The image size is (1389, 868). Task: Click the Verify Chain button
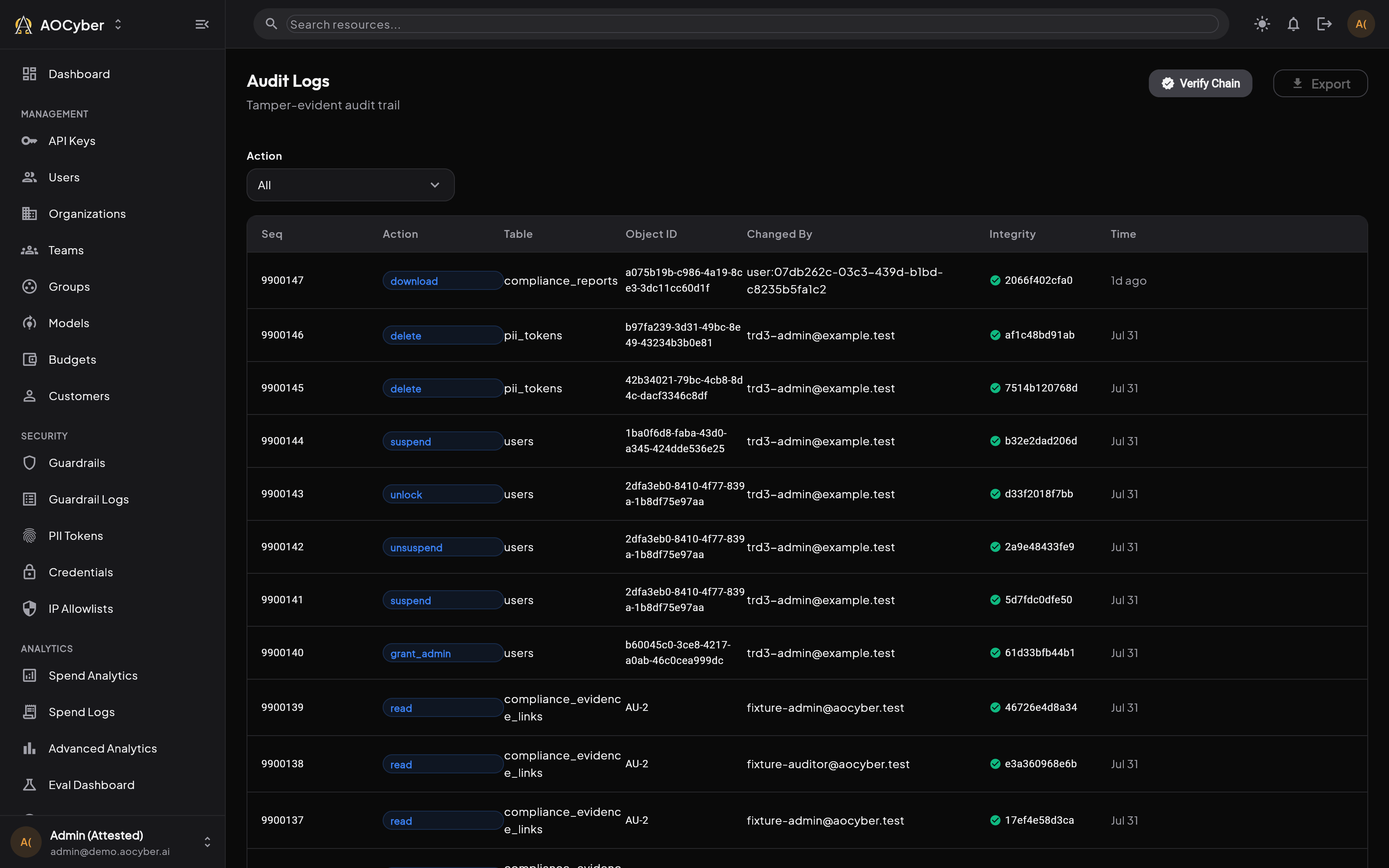pos(1200,83)
